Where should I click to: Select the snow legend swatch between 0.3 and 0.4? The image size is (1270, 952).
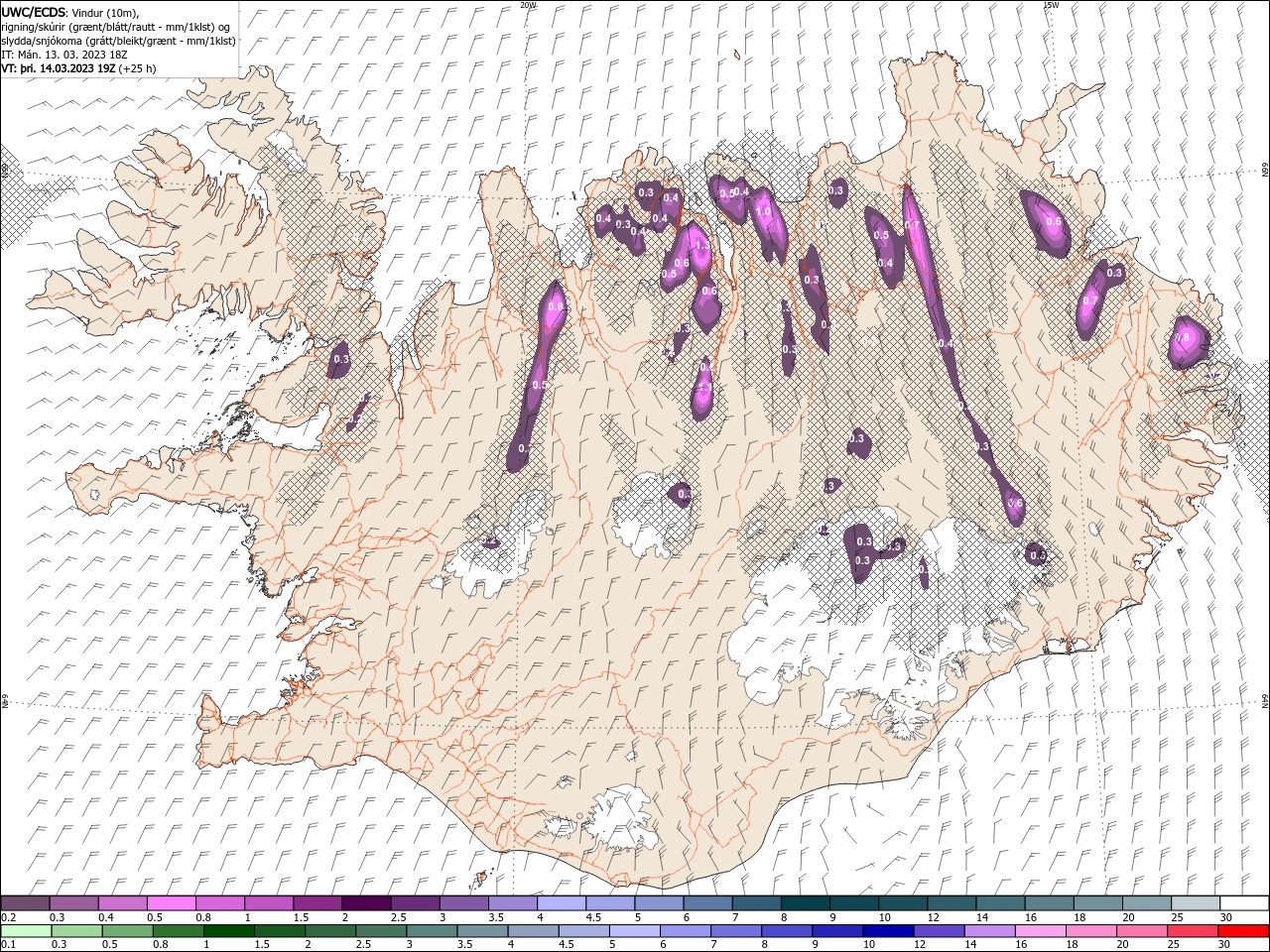pos(74,903)
